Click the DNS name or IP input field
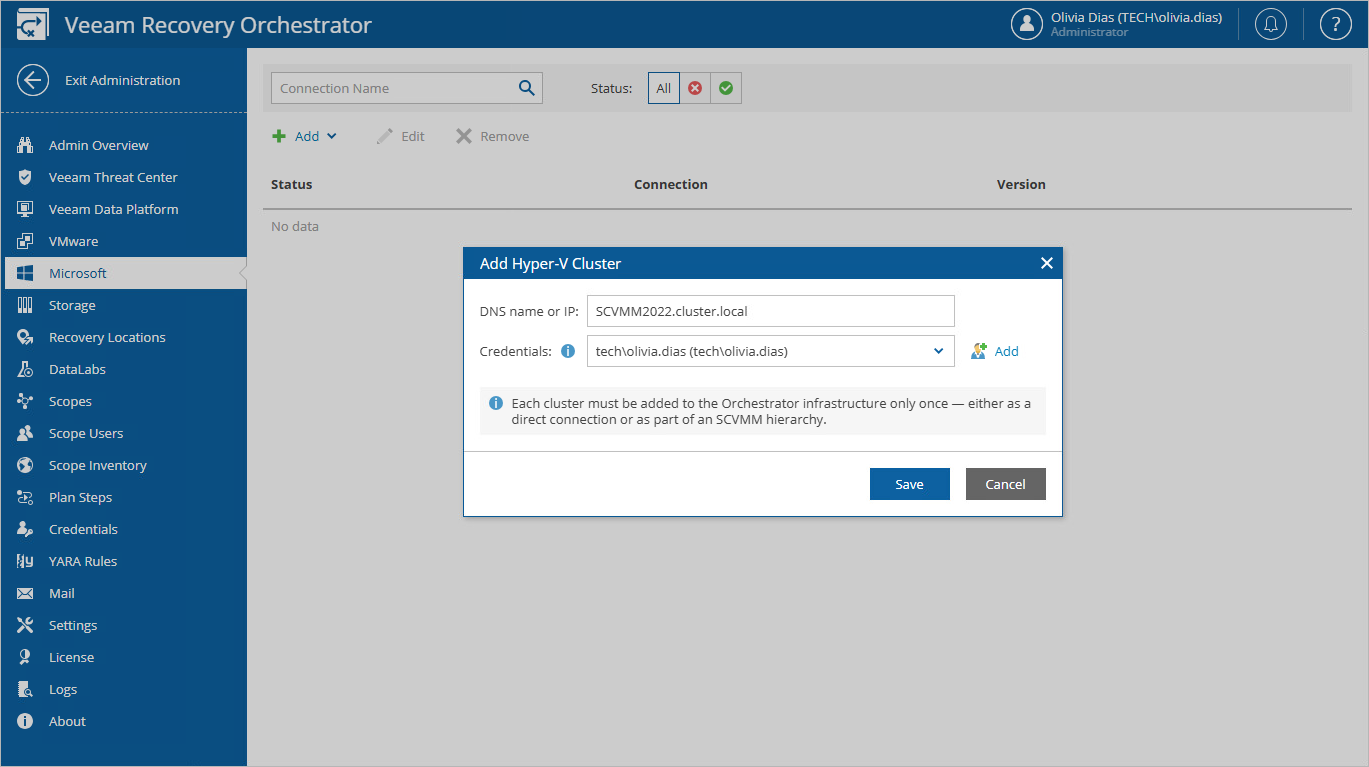 tap(769, 311)
